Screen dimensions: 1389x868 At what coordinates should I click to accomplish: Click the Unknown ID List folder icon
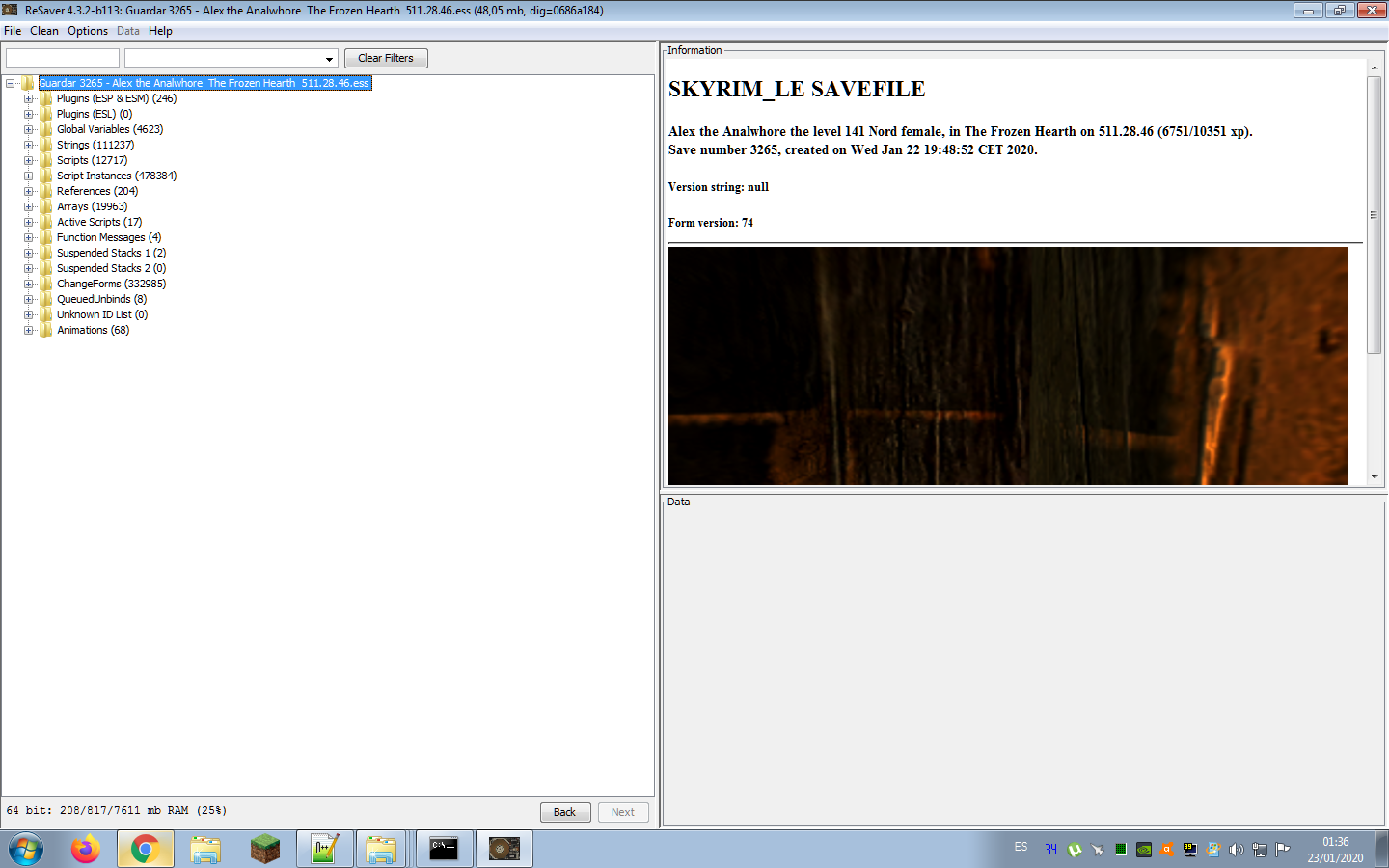(46, 314)
